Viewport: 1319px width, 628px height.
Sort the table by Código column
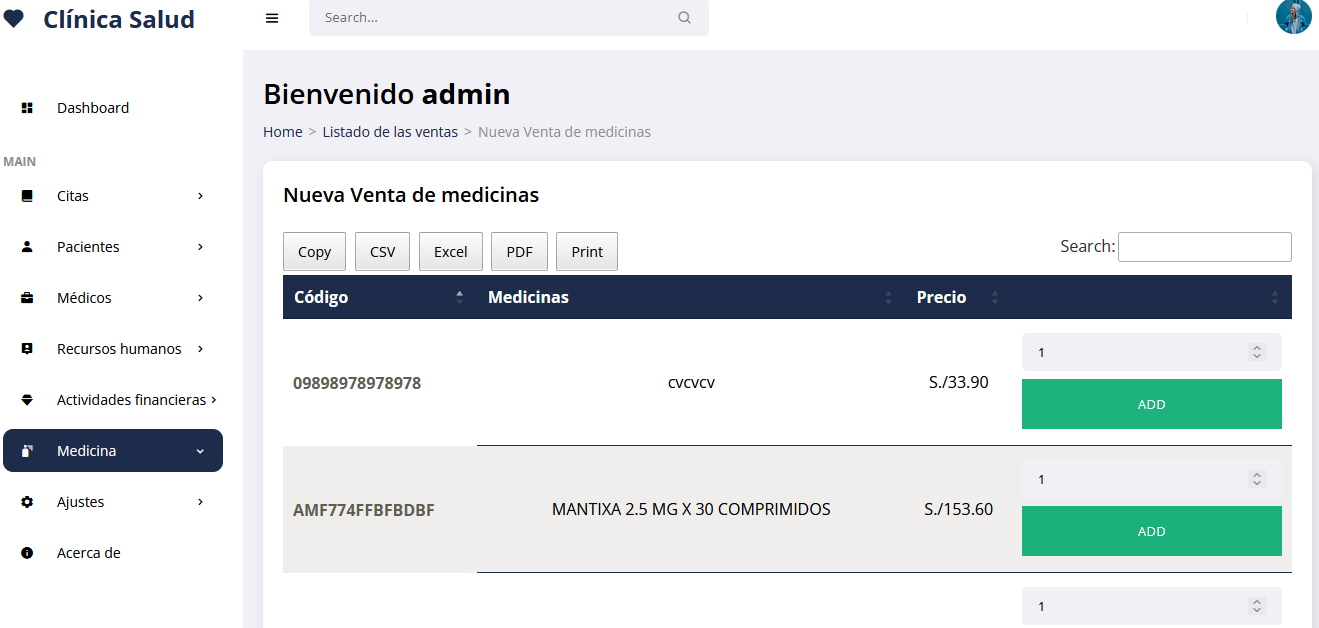tap(378, 297)
